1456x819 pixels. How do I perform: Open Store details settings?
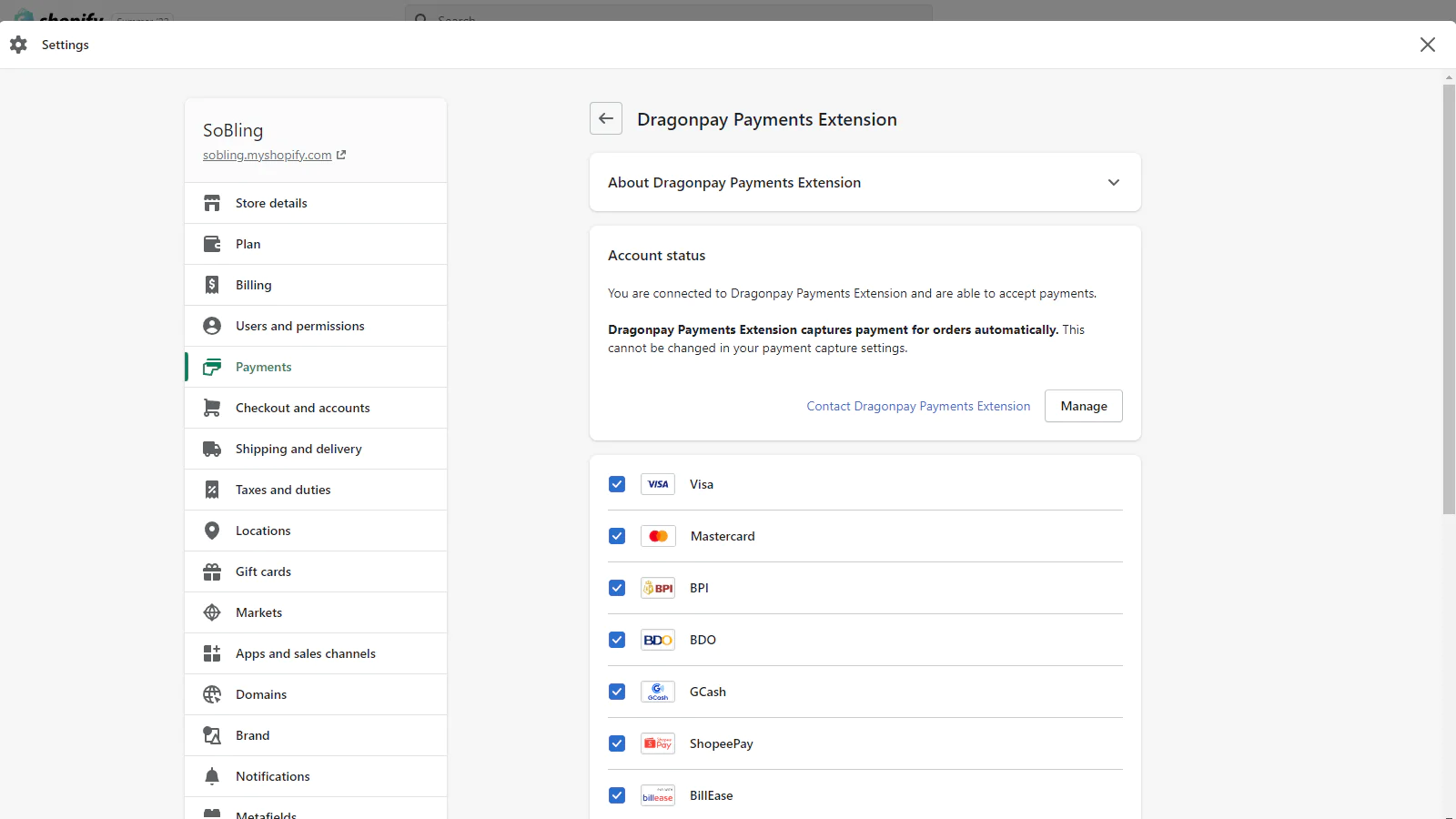316,203
